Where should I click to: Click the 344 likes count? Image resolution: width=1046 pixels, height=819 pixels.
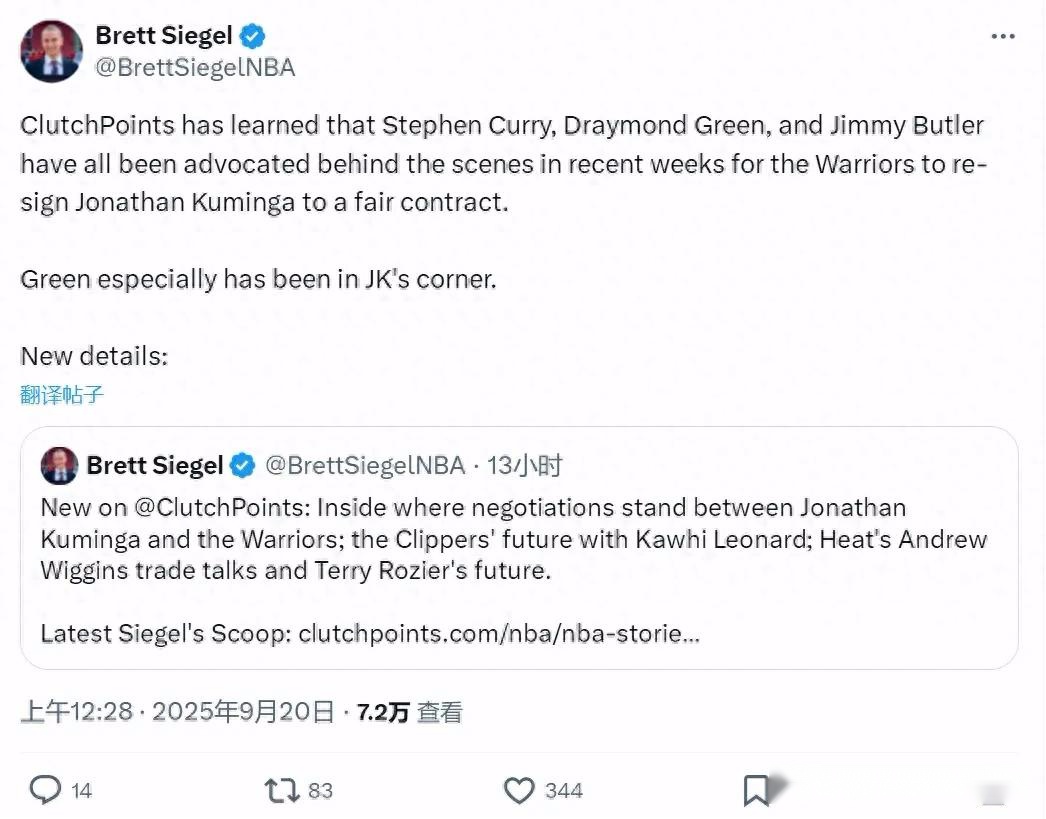tap(563, 791)
